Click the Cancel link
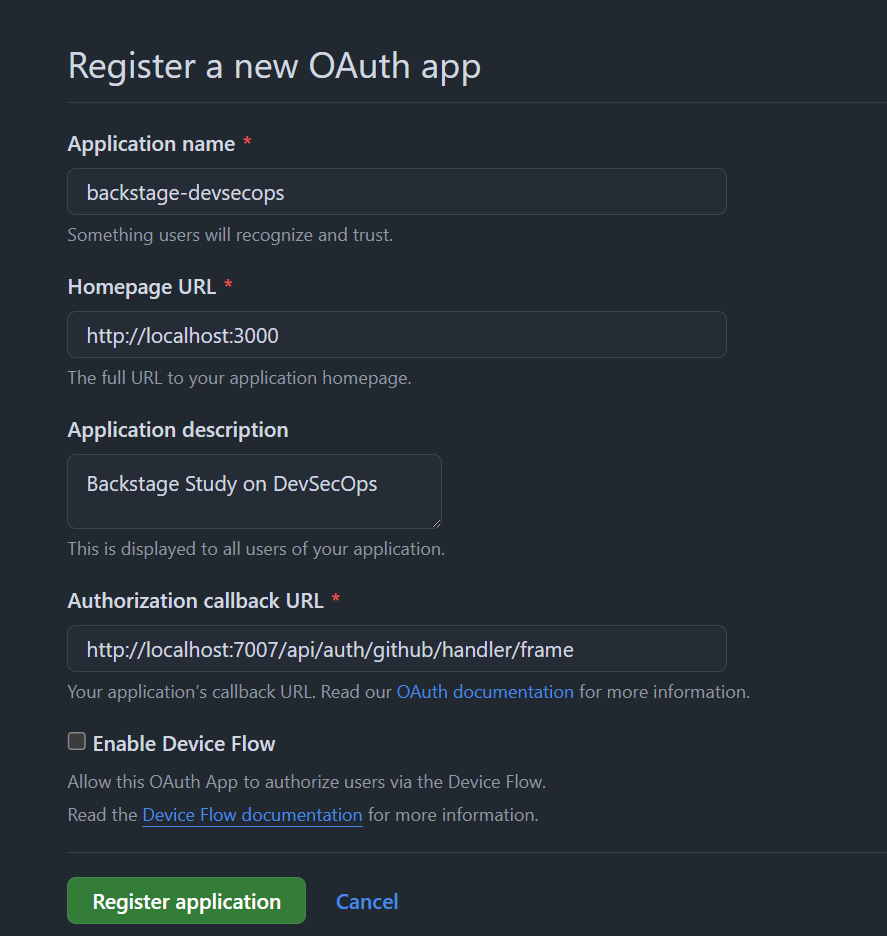This screenshot has height=936, width=887. 367,902
